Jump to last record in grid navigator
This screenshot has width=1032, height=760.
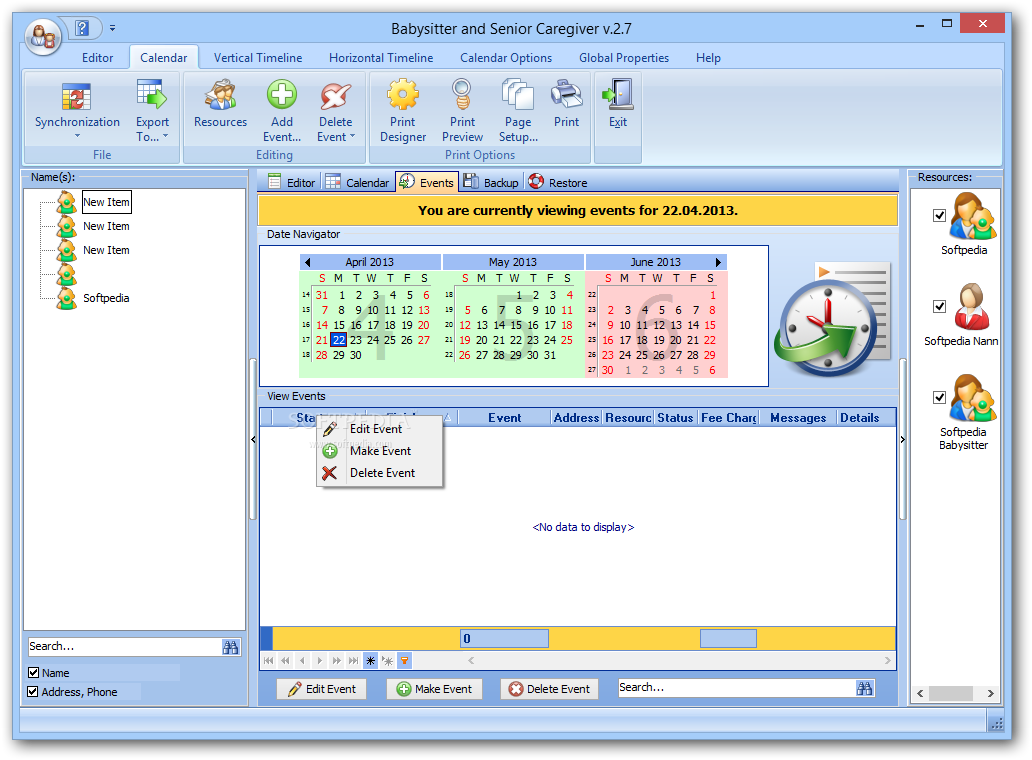point(353,661)
